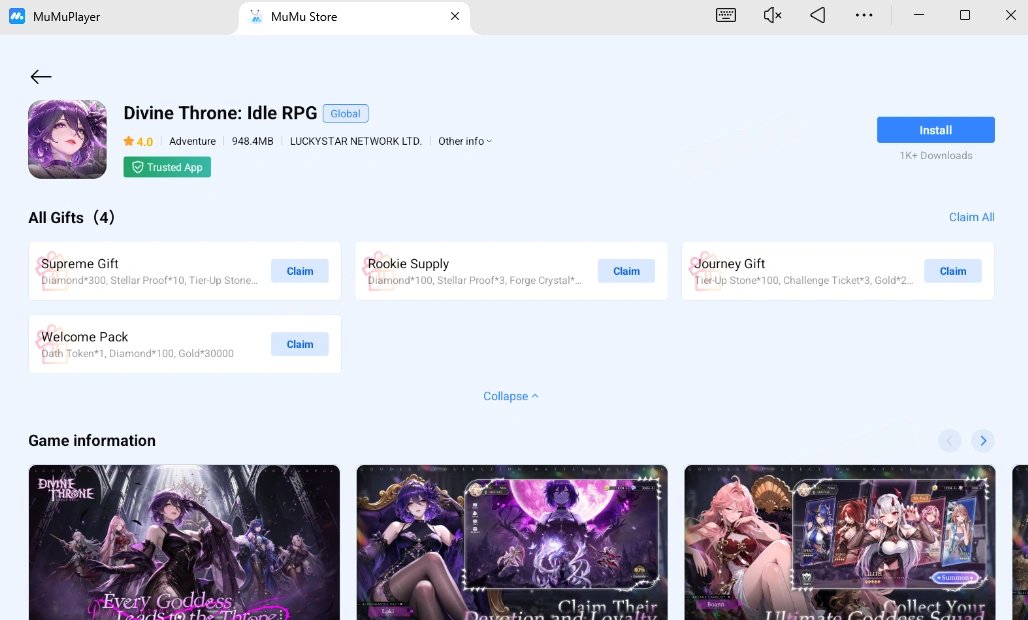Click the Divine Throne: Idle RPG title

pos(220,113)
